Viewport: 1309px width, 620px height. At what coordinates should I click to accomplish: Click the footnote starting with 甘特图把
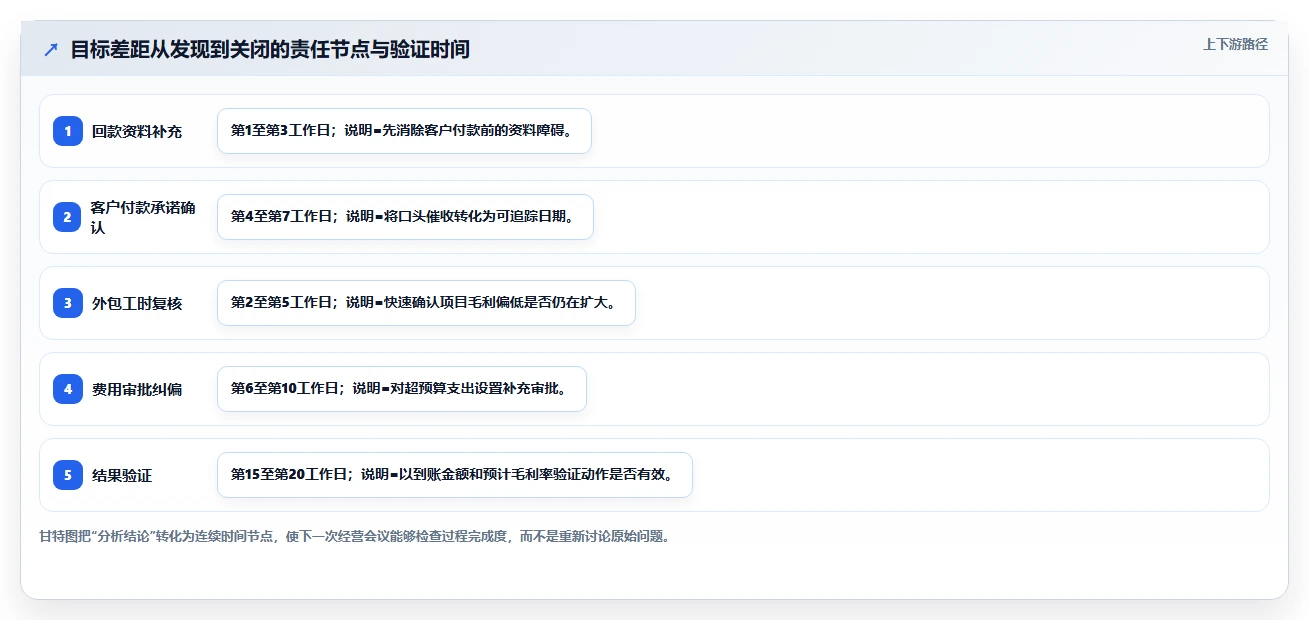(x=354, y=536)
